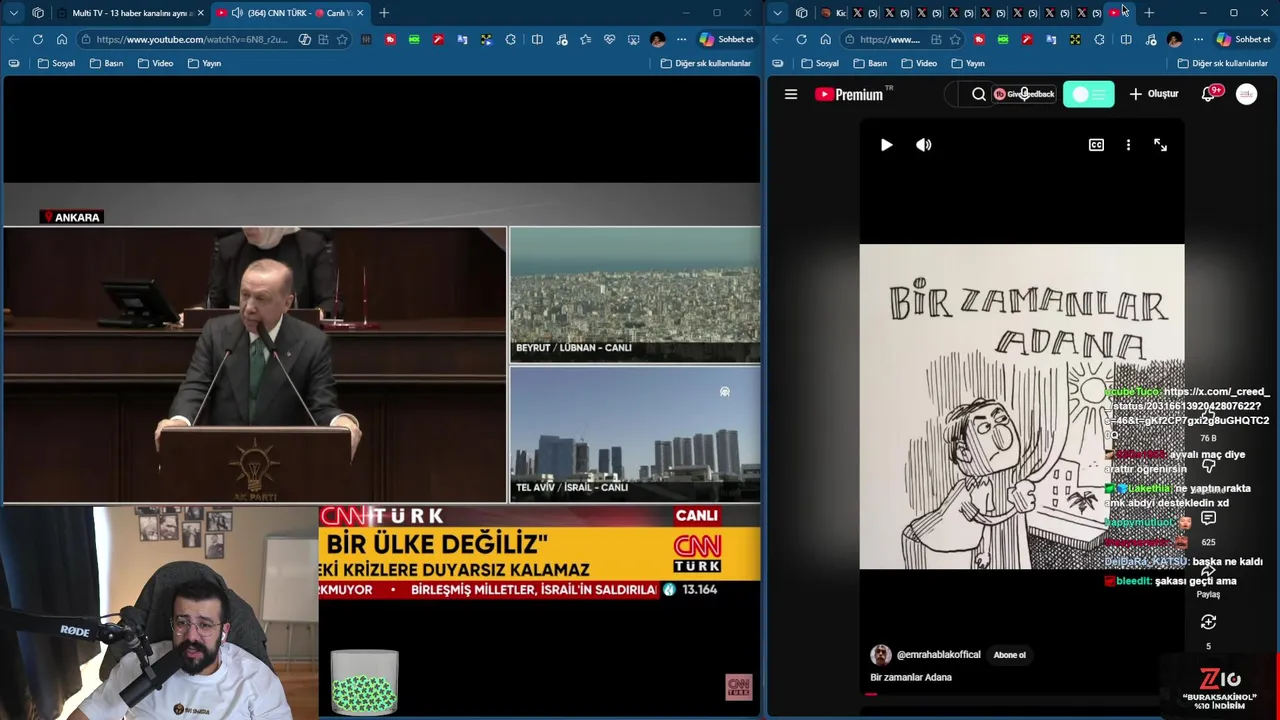Open YouTube notifications bell with 9+ badge
Viewport: 1280px width, 720px height.
[1209, 94]
